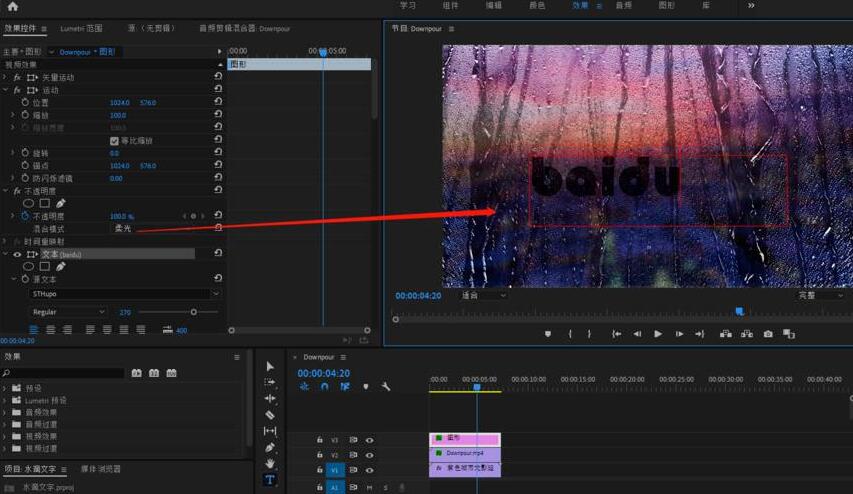This screenshot has height=494, width=853.
Task: Draw free bezier mask under 不透明度
Action: click(60, 203)
